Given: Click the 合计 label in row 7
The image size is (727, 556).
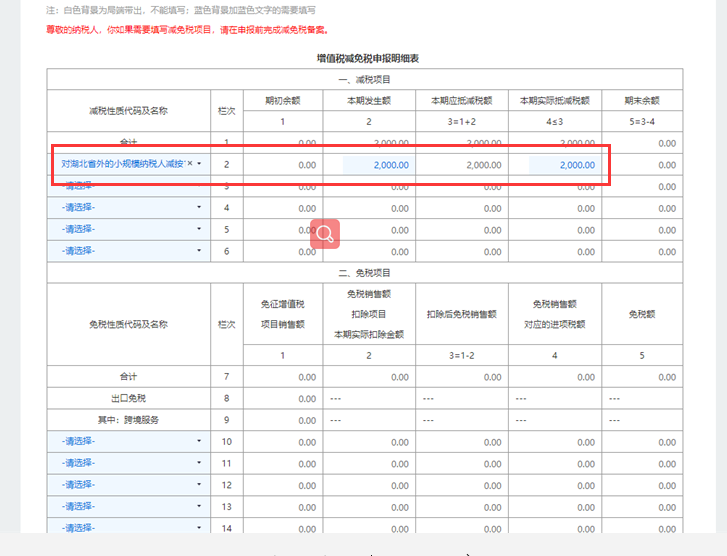Looking at the screenshot, I should [128, 377].
